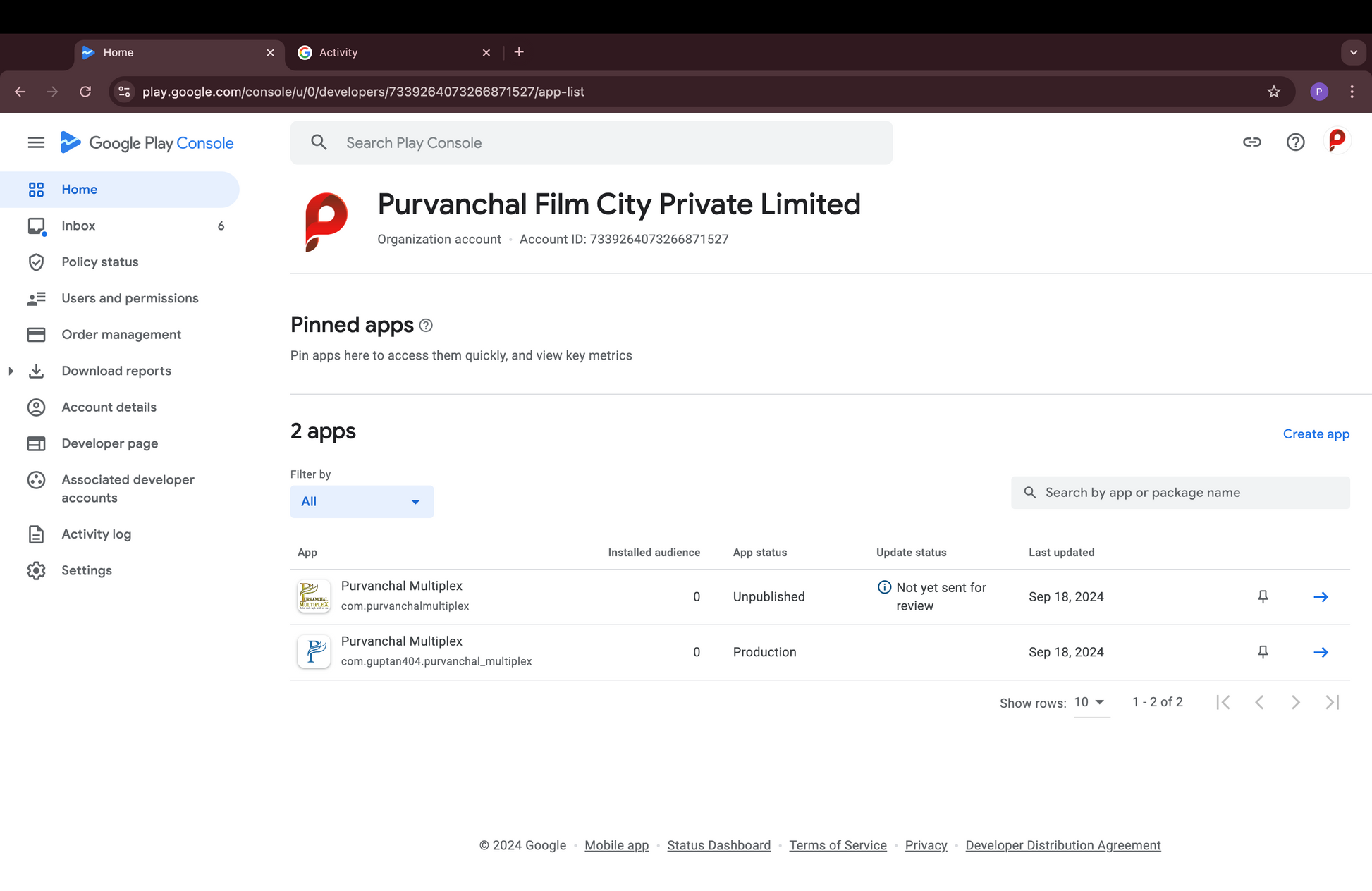This screenshot has height=891, width=1372.
Task: Pin the unpublished Purvanchal Multiplex app
Action: click(1263, 597)
